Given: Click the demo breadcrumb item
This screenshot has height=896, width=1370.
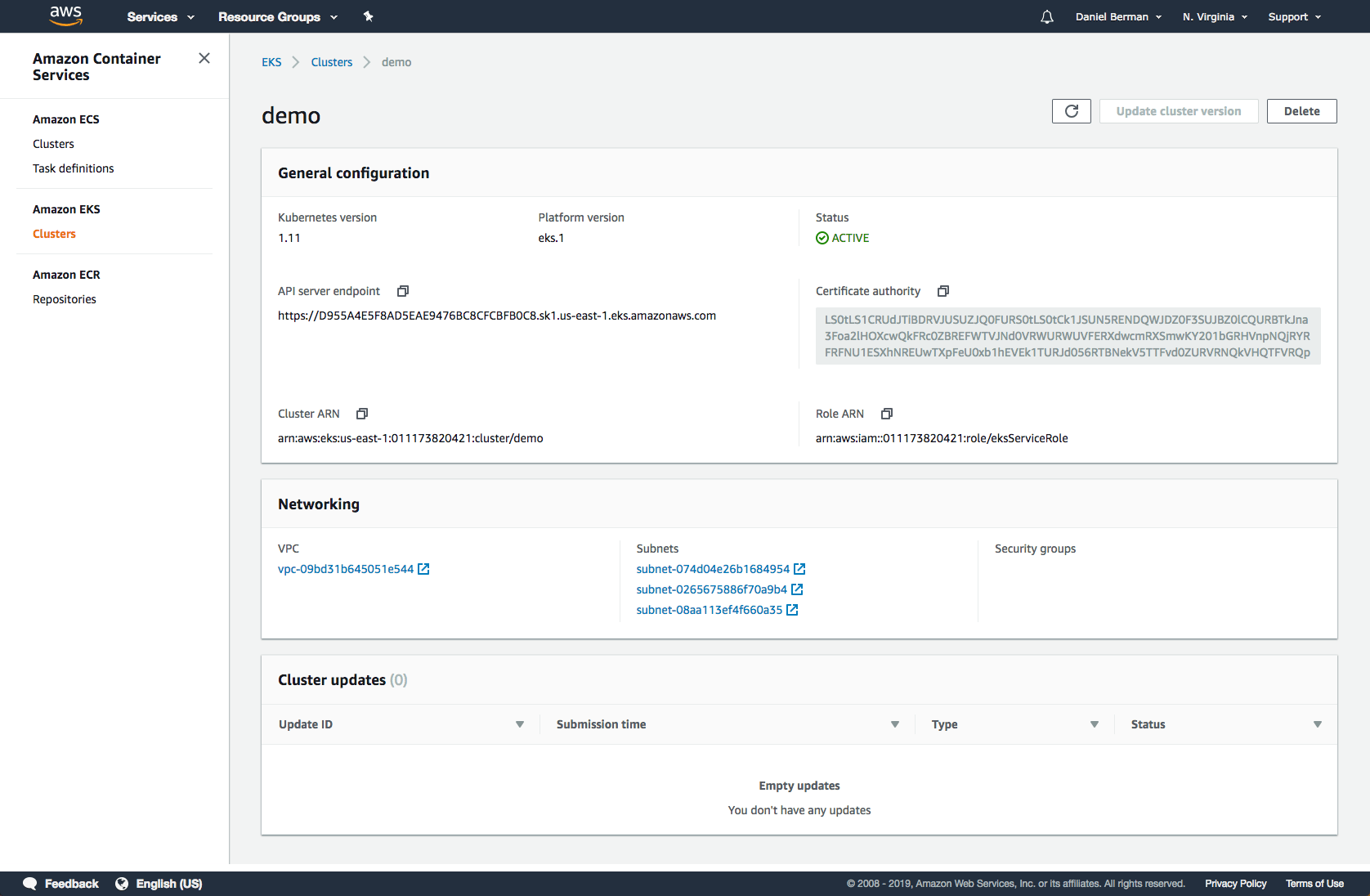Looking at the screenshot, I should (396, 62).
